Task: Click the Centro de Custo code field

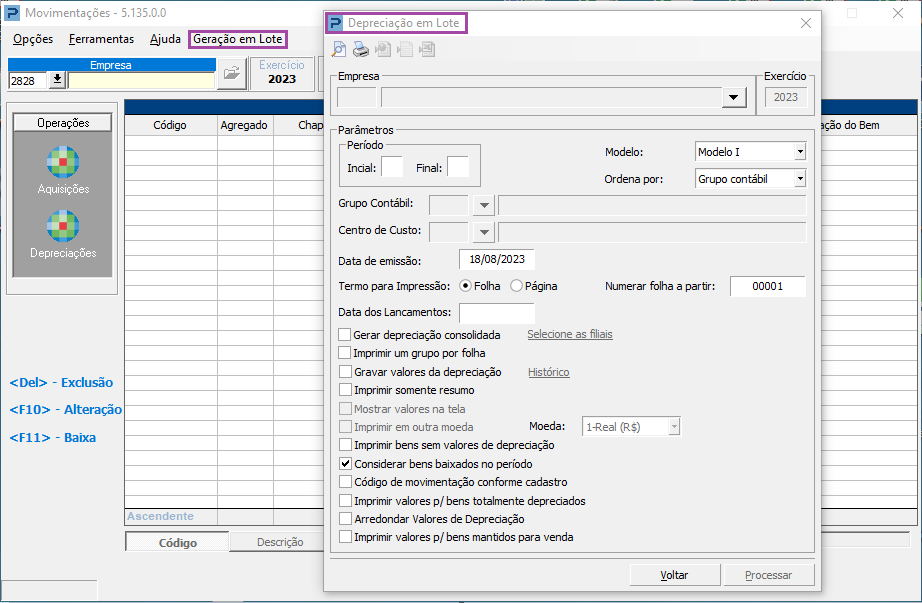Action: [449, 232]
